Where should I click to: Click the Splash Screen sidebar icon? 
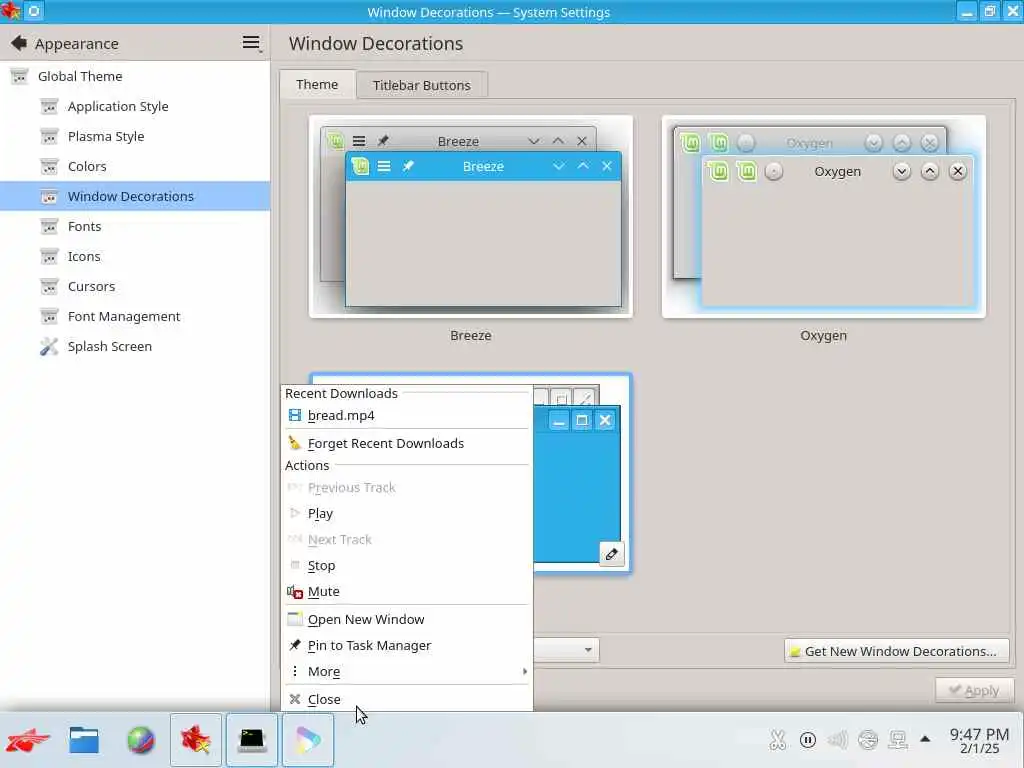tap(49, 346)
